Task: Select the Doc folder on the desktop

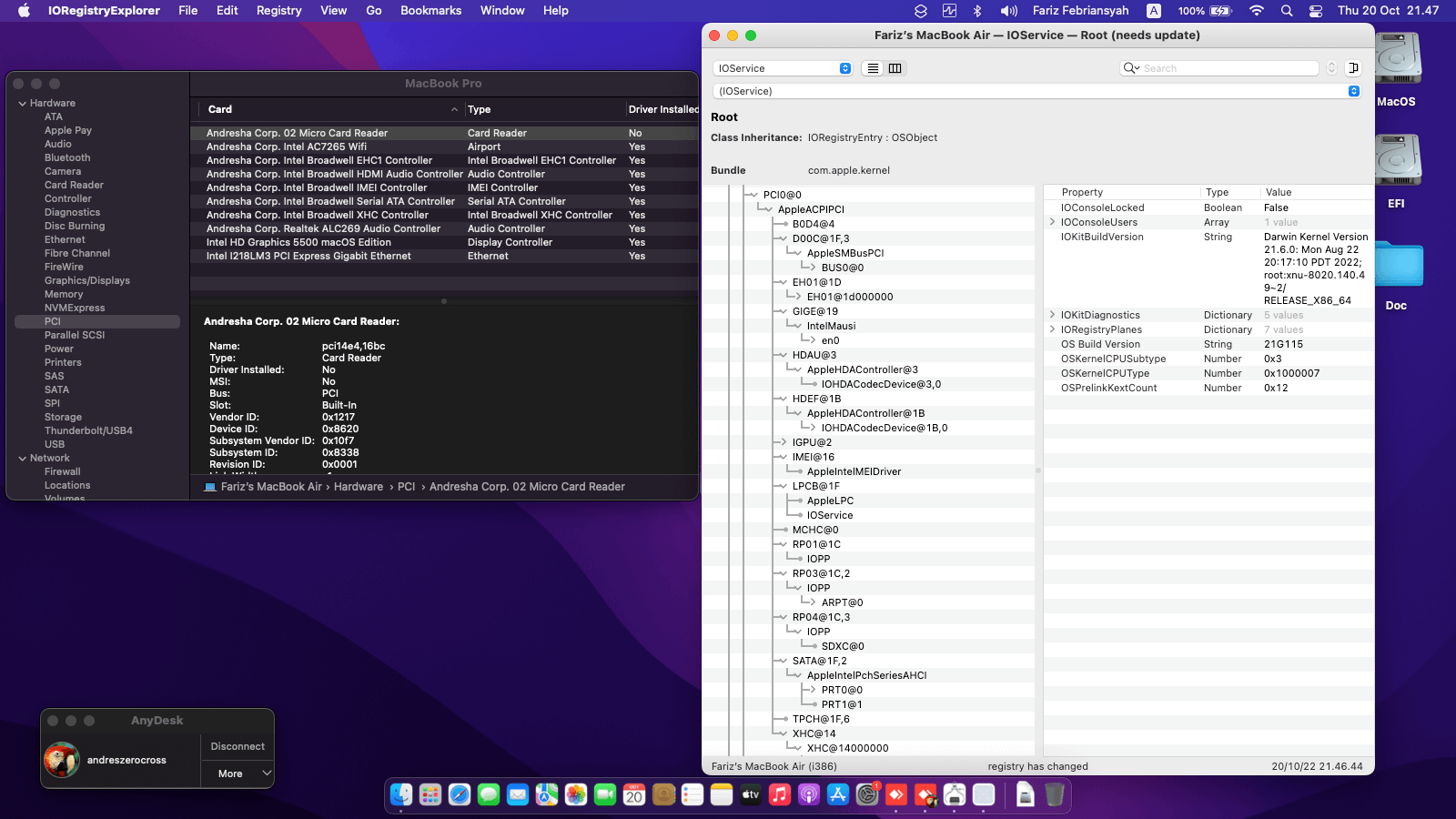Action: (x=1396, y=275)
